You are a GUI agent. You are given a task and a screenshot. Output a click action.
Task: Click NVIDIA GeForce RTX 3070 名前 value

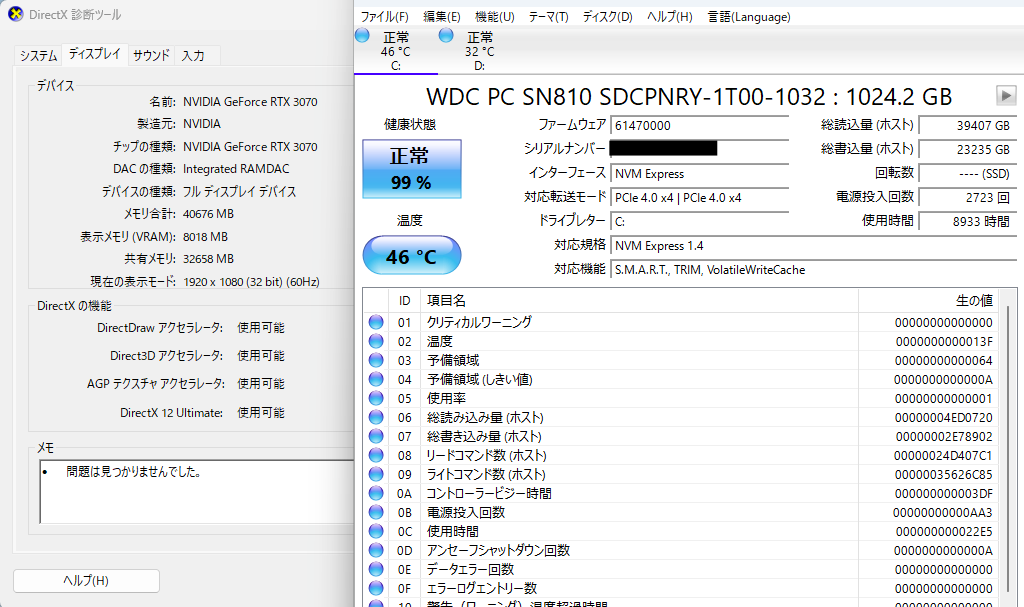point(250,102)
